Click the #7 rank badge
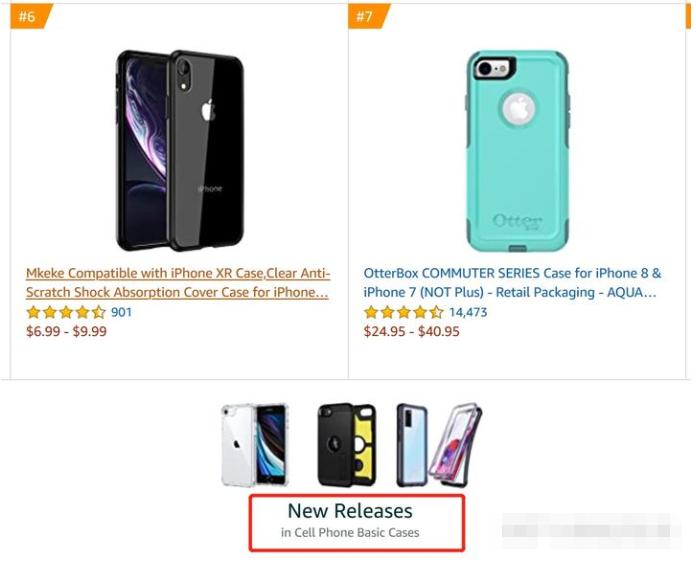This screenshot has width=696, height=566. pos(367,16)
